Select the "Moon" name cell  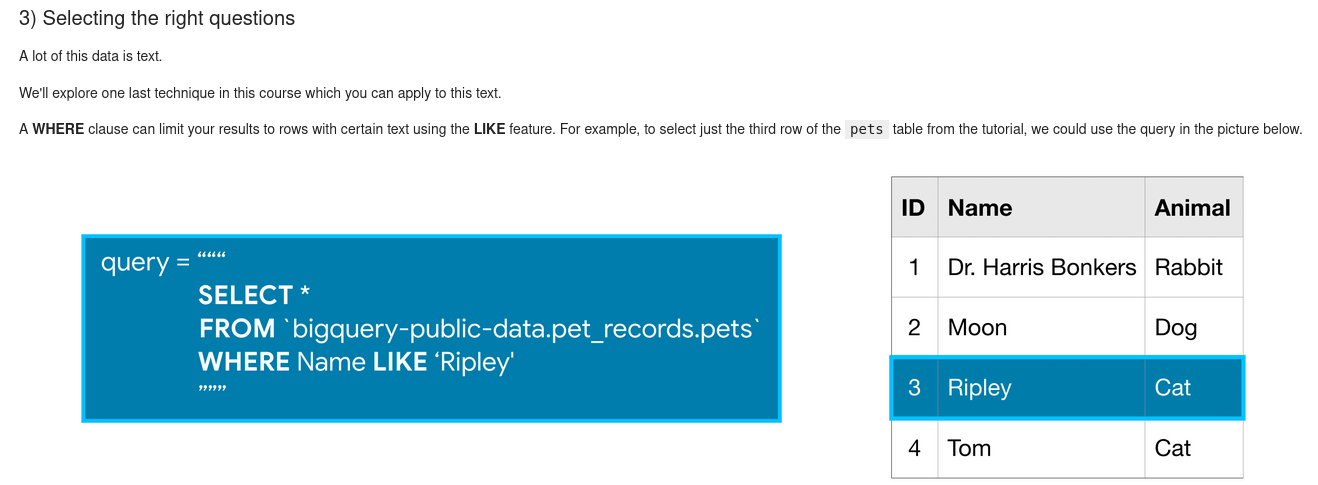coord(977,328)
